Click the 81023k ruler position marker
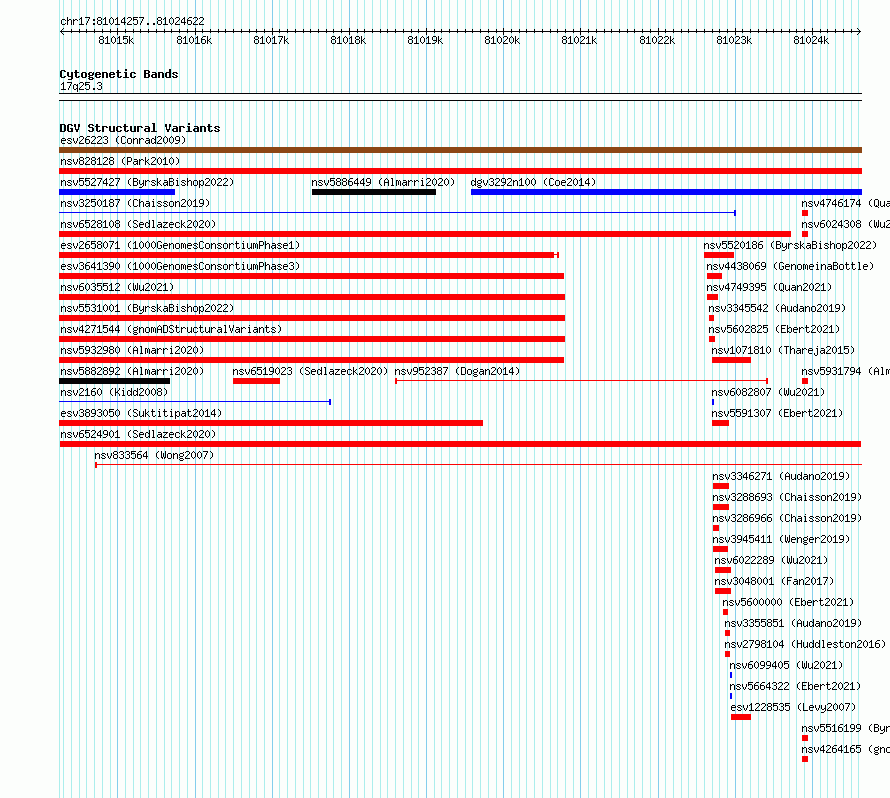The width and height of the screenshot is (890, 798). click(x=734, y=40)
